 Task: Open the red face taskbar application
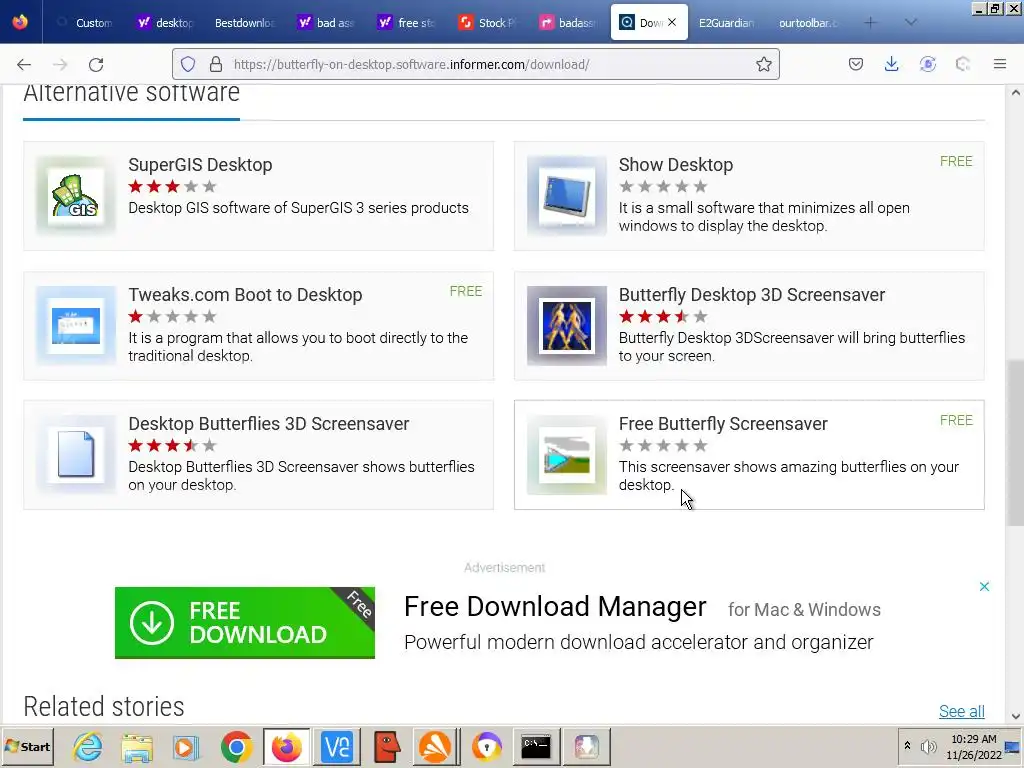click(387, 746)
